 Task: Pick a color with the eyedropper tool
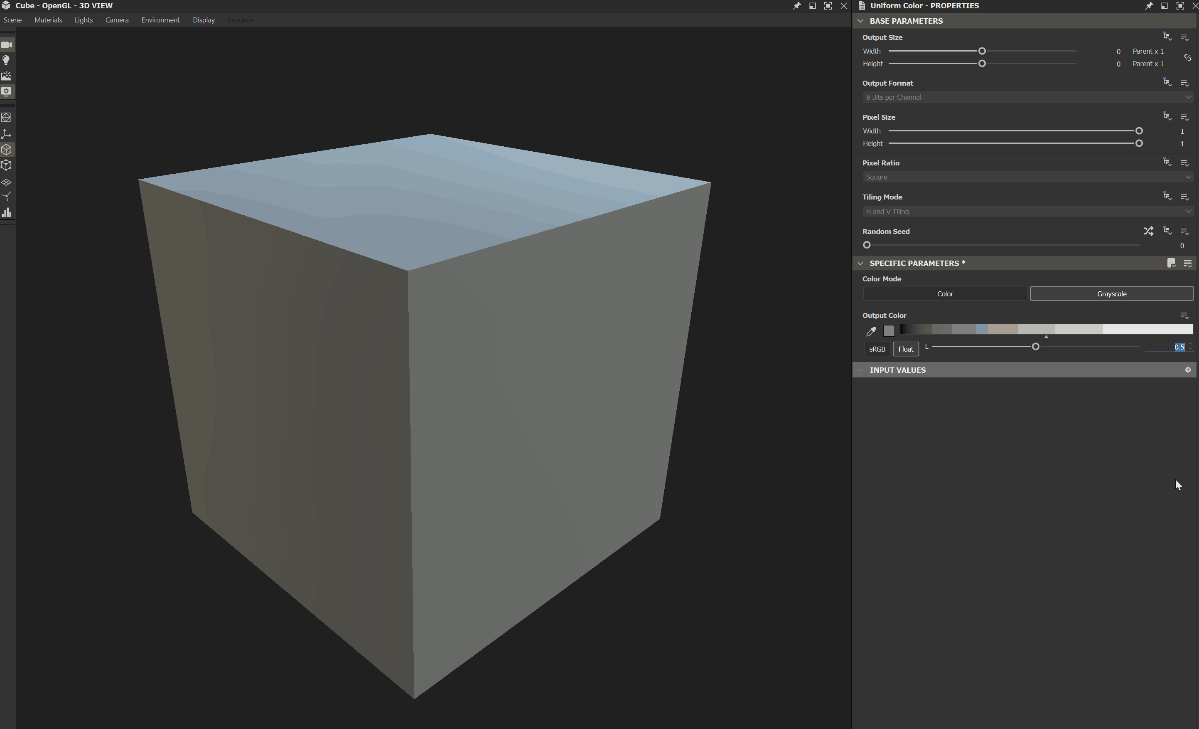871,331
